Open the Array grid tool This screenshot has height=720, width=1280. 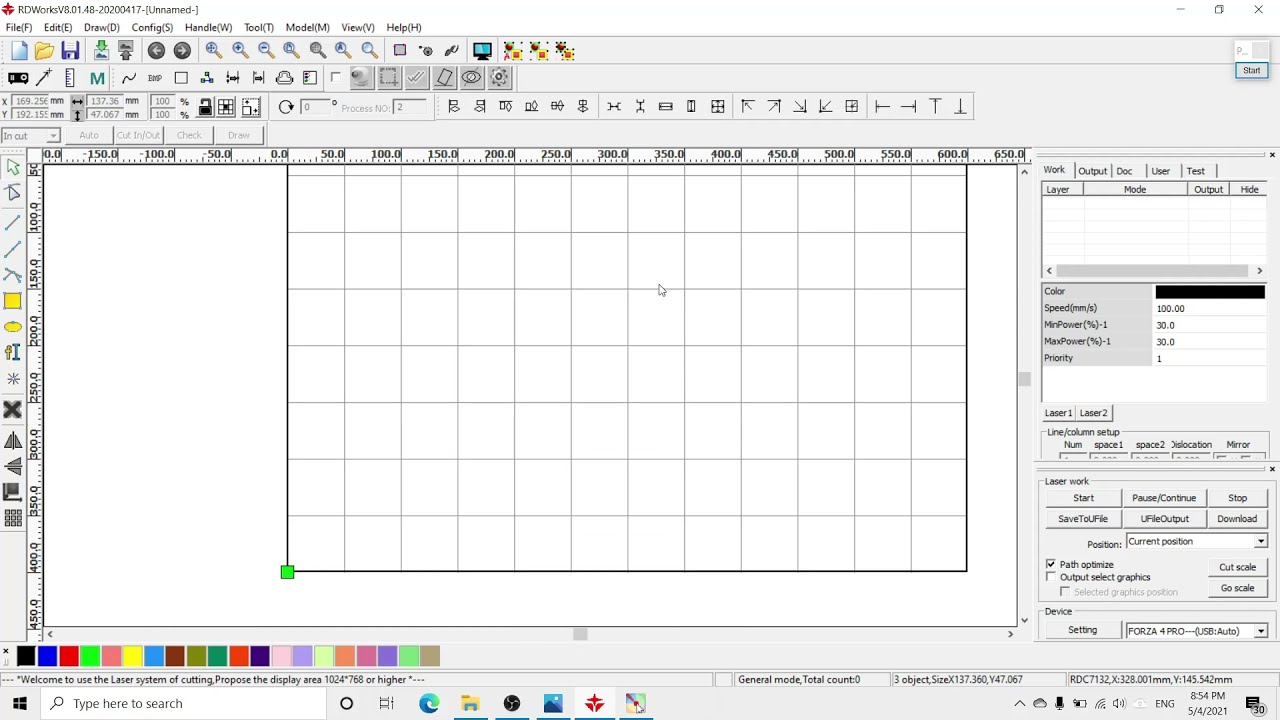(13, 518)
